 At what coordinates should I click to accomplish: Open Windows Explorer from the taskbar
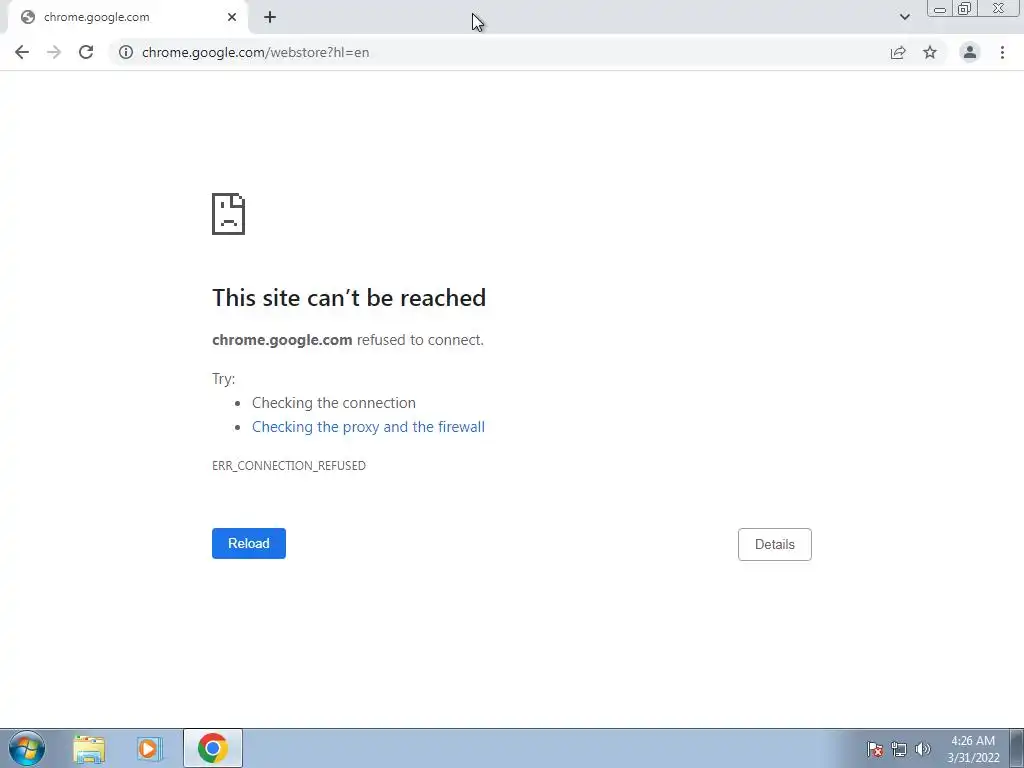[89, 748]
